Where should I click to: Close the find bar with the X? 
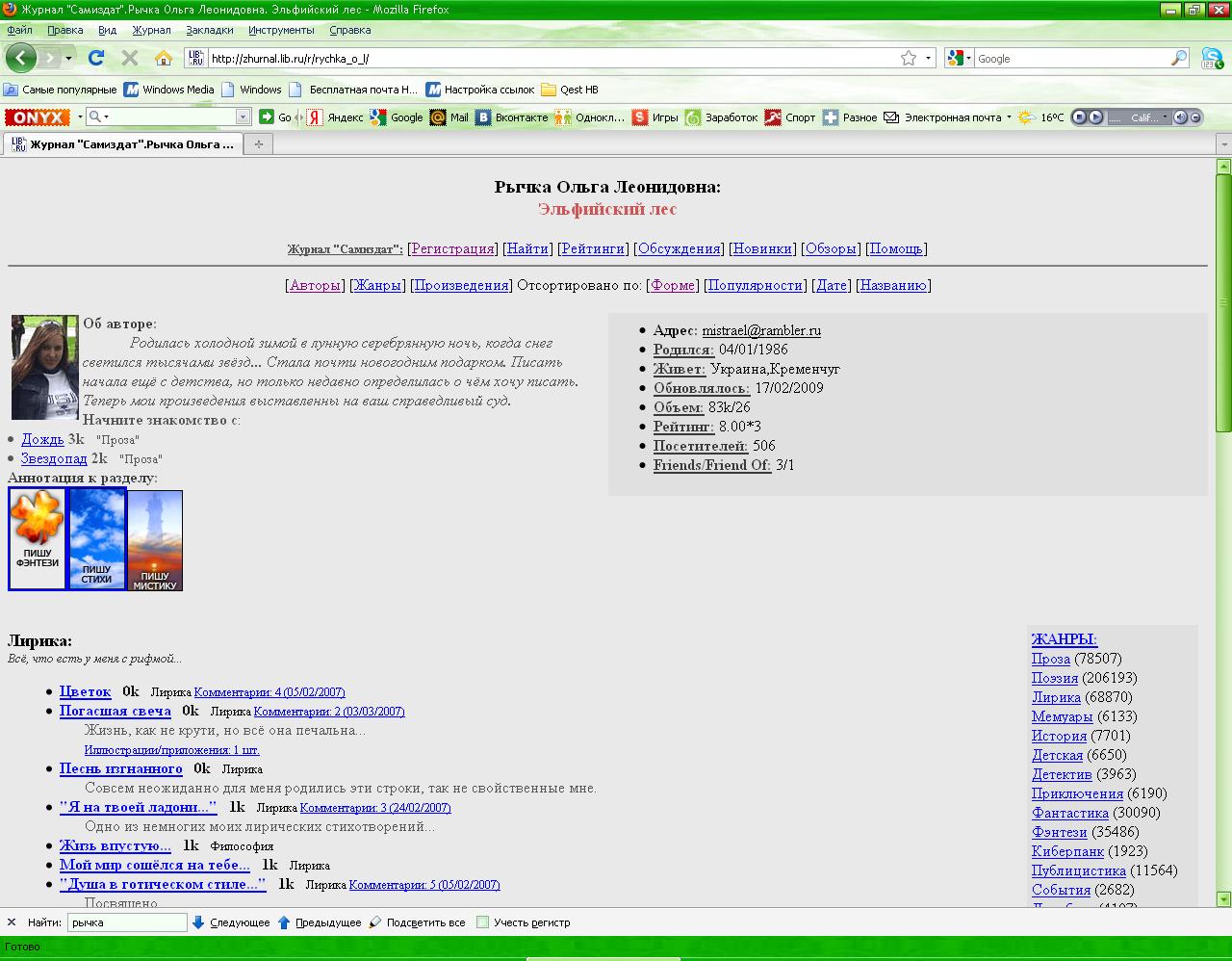coord(12,922)
